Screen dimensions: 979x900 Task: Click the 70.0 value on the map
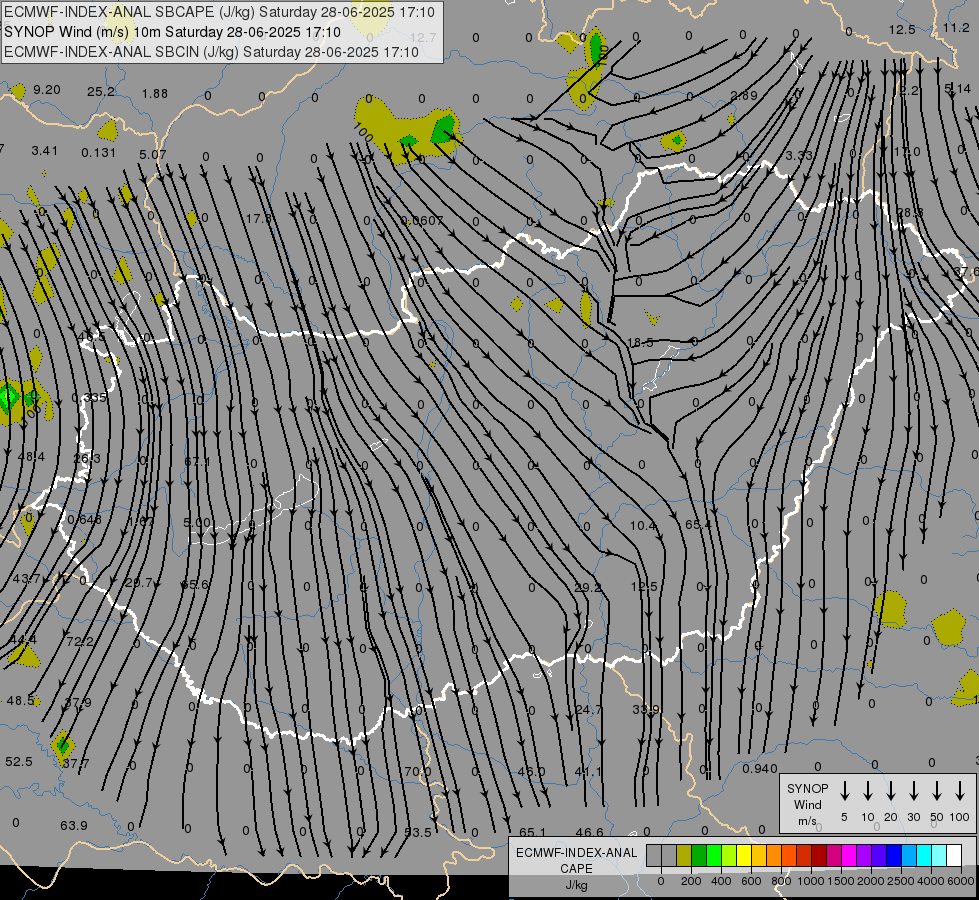(418, 772)
